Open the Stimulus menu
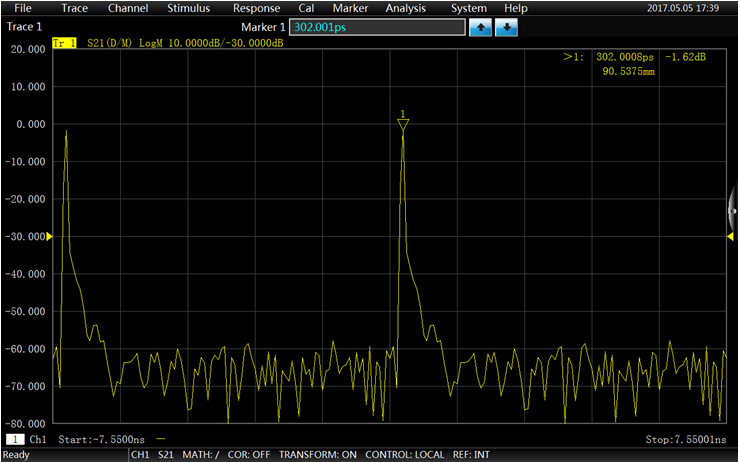The image size is (740, 462). click(188, 8)
